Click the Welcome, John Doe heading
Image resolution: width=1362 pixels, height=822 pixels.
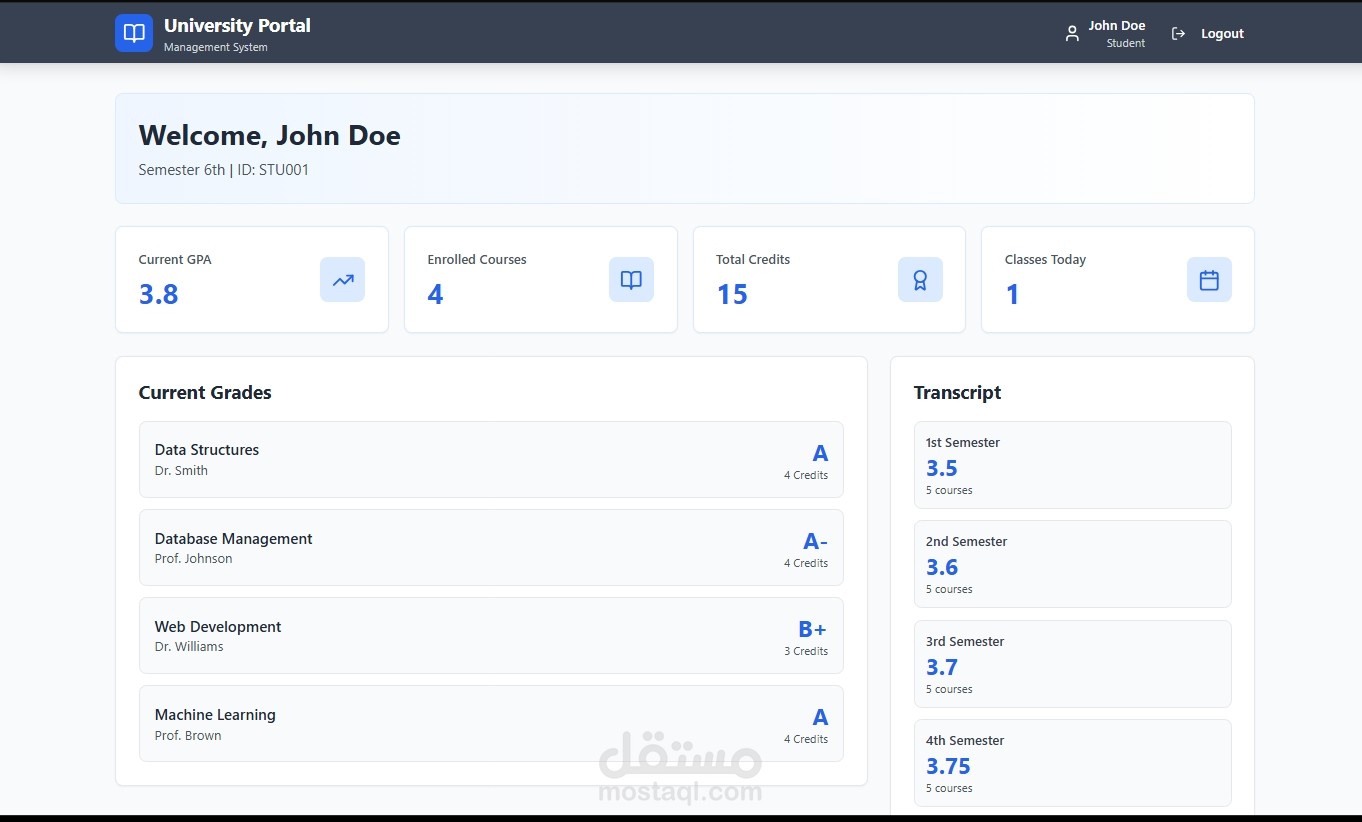[269, 136]
